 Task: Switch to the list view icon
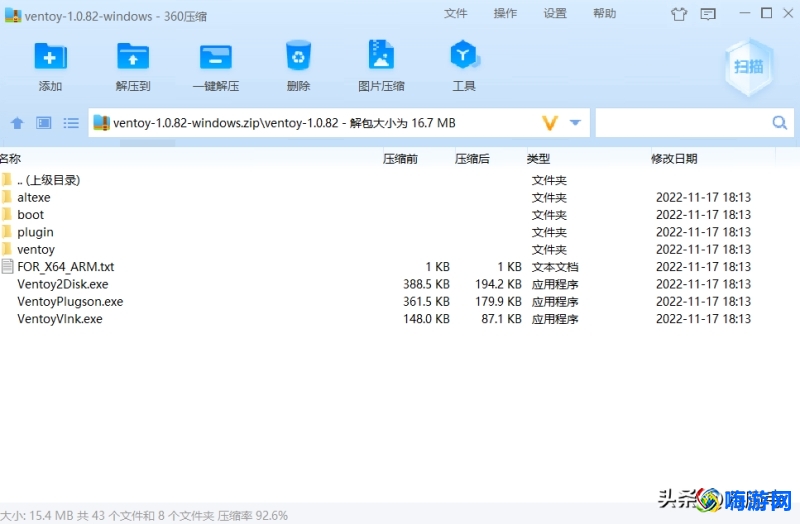click(71, 123)
